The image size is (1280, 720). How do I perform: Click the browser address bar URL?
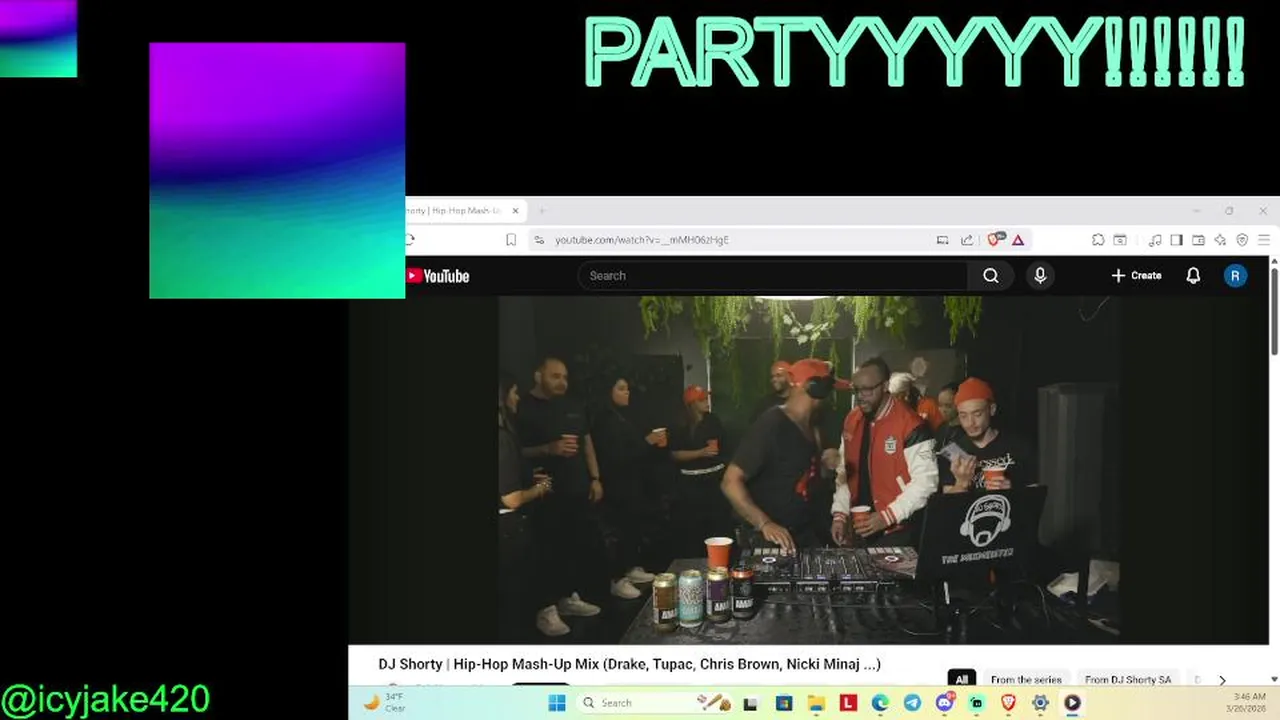click(642, 240)
